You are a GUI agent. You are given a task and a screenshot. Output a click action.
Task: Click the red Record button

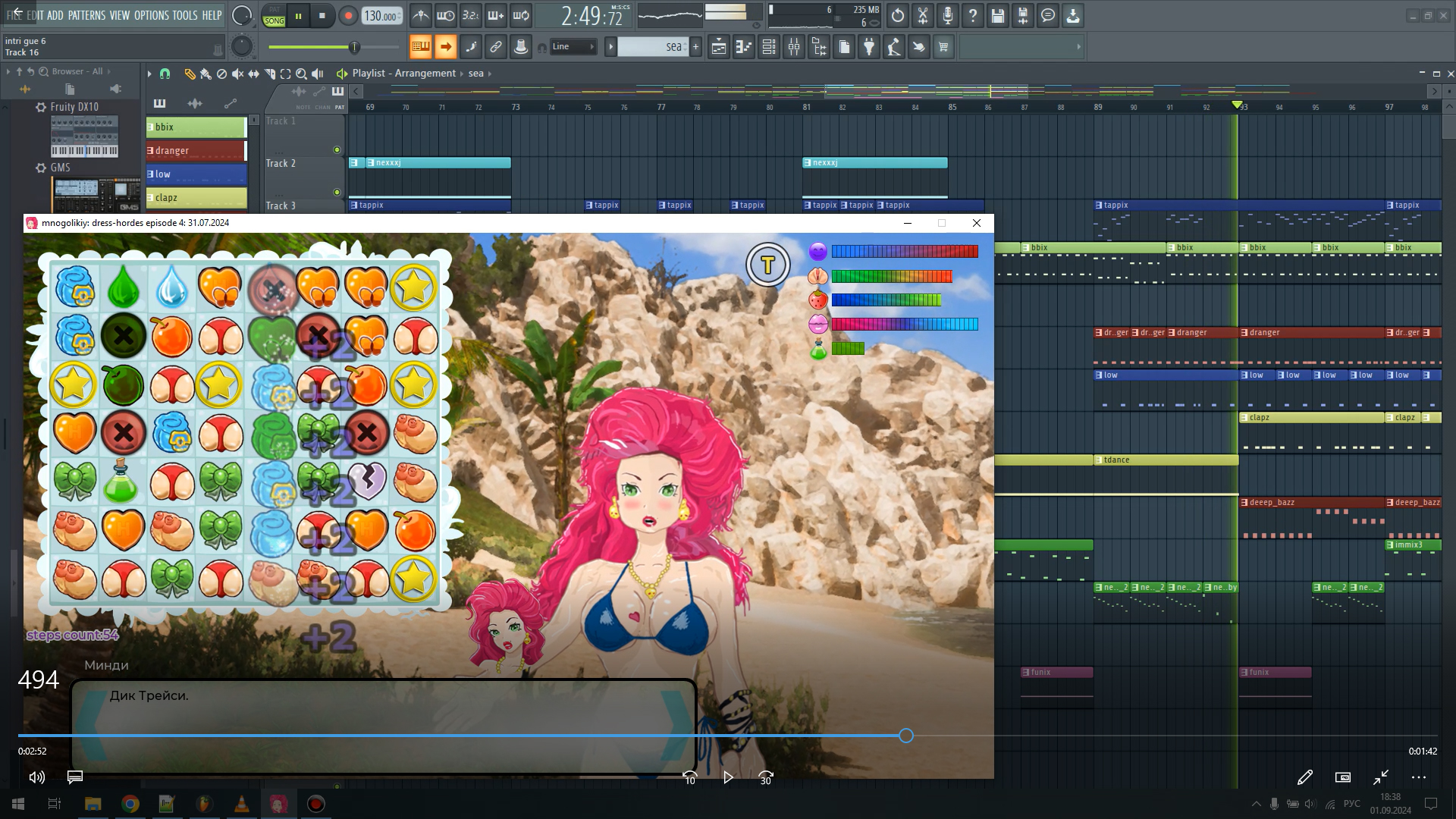point(348,15)
